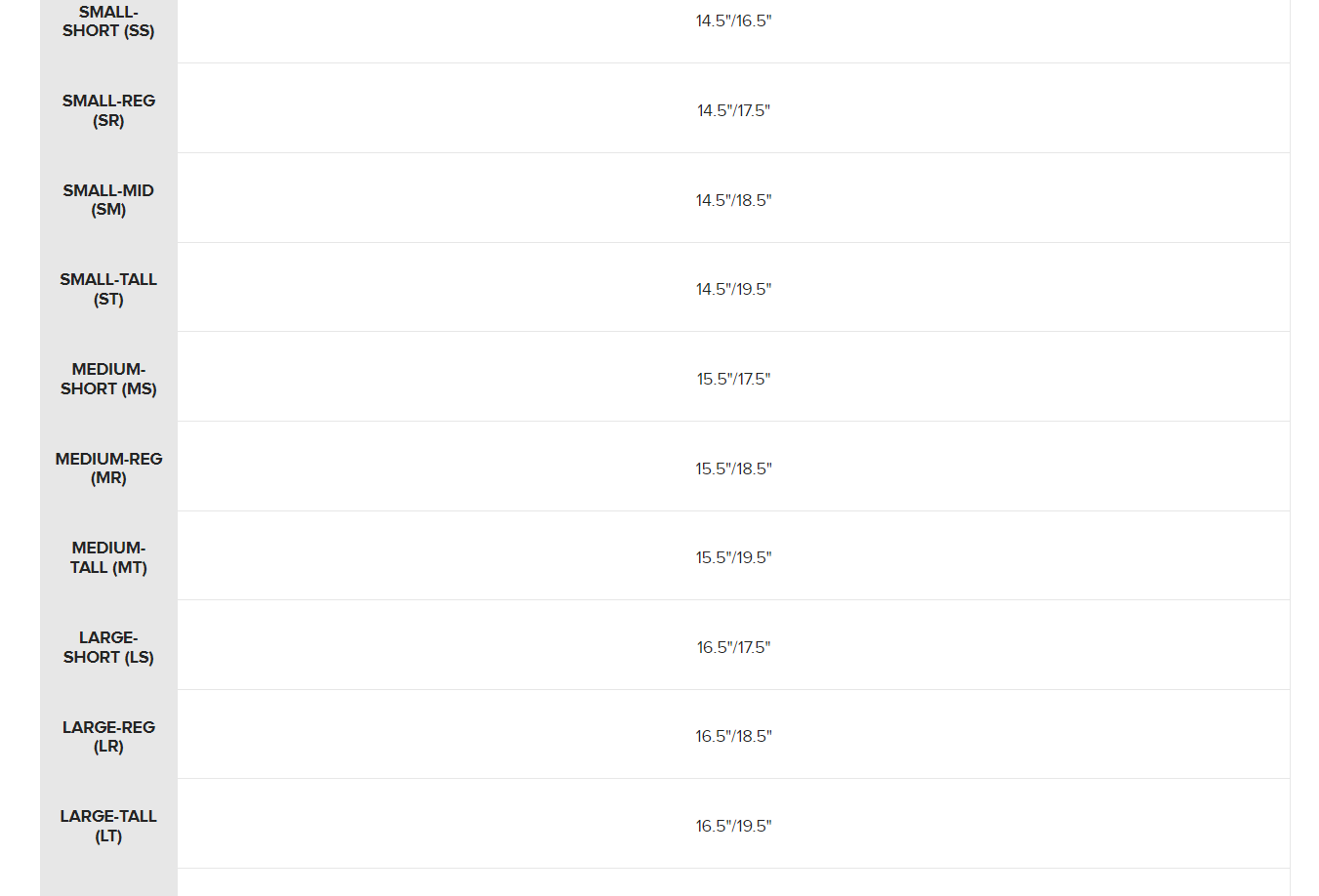
Task: Select the 15.5"/18.5" measurement cell
Action: coord(733,468)
